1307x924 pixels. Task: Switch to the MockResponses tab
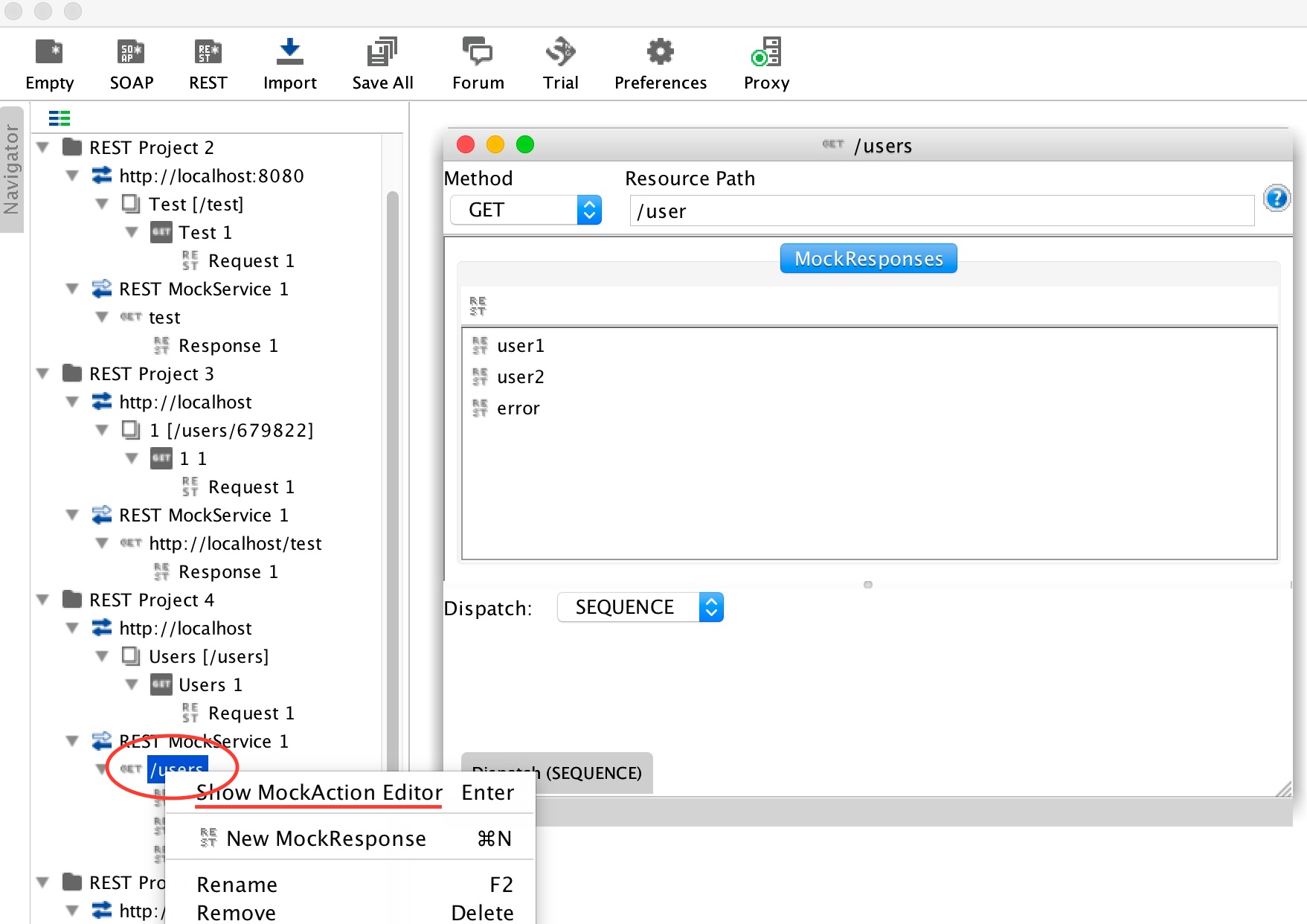click(x=868, y=258)
